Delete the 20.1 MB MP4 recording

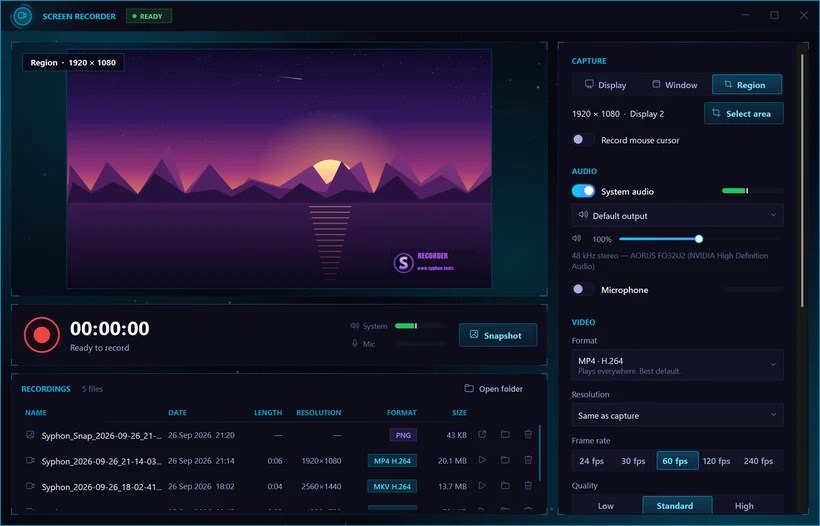pyautogui.click(x=528, y=460)
